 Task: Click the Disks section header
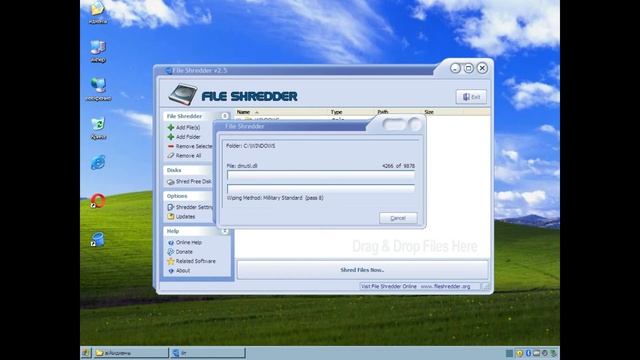point(174,170)
